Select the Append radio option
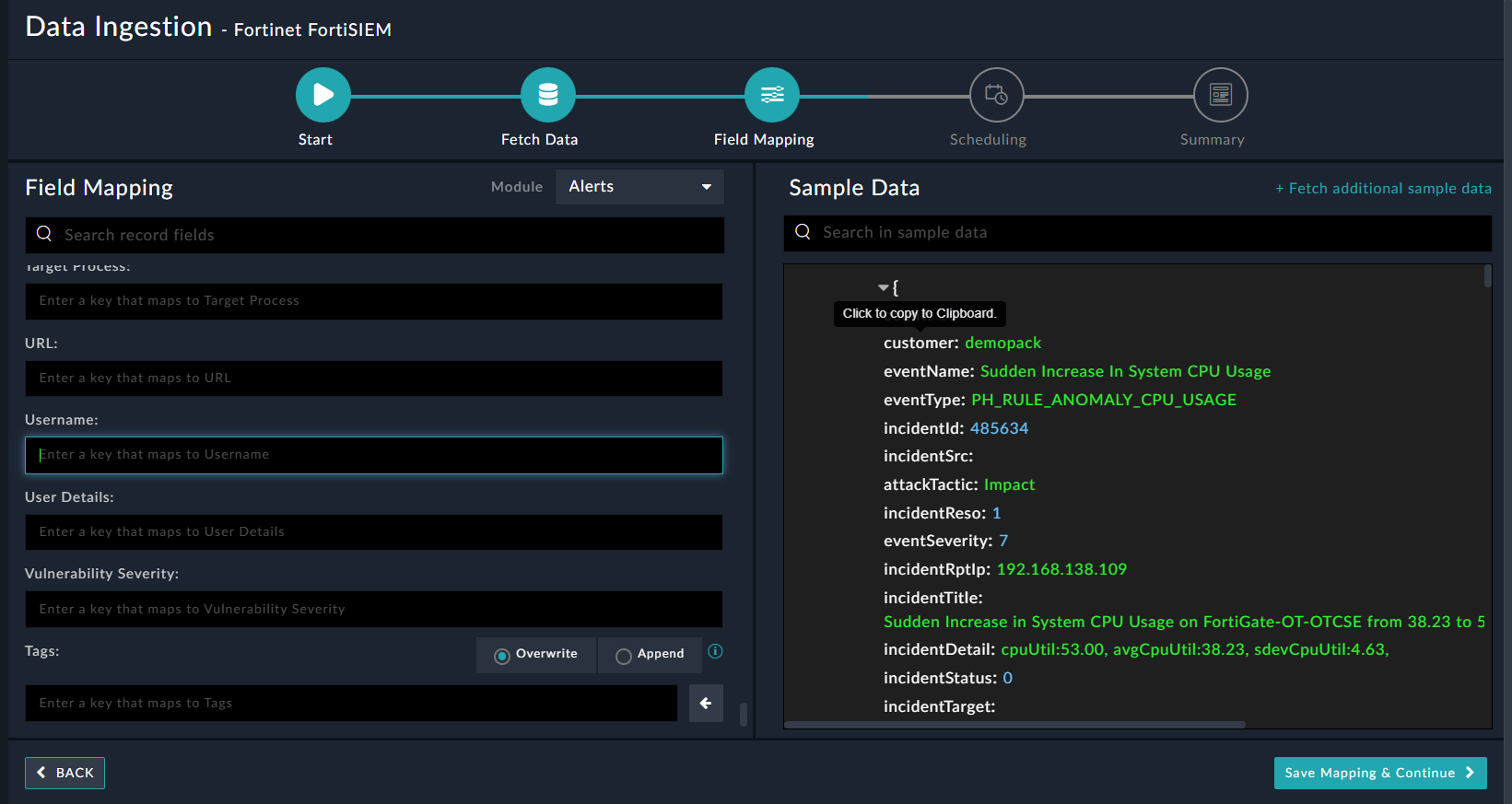 [x=624, y=656]
